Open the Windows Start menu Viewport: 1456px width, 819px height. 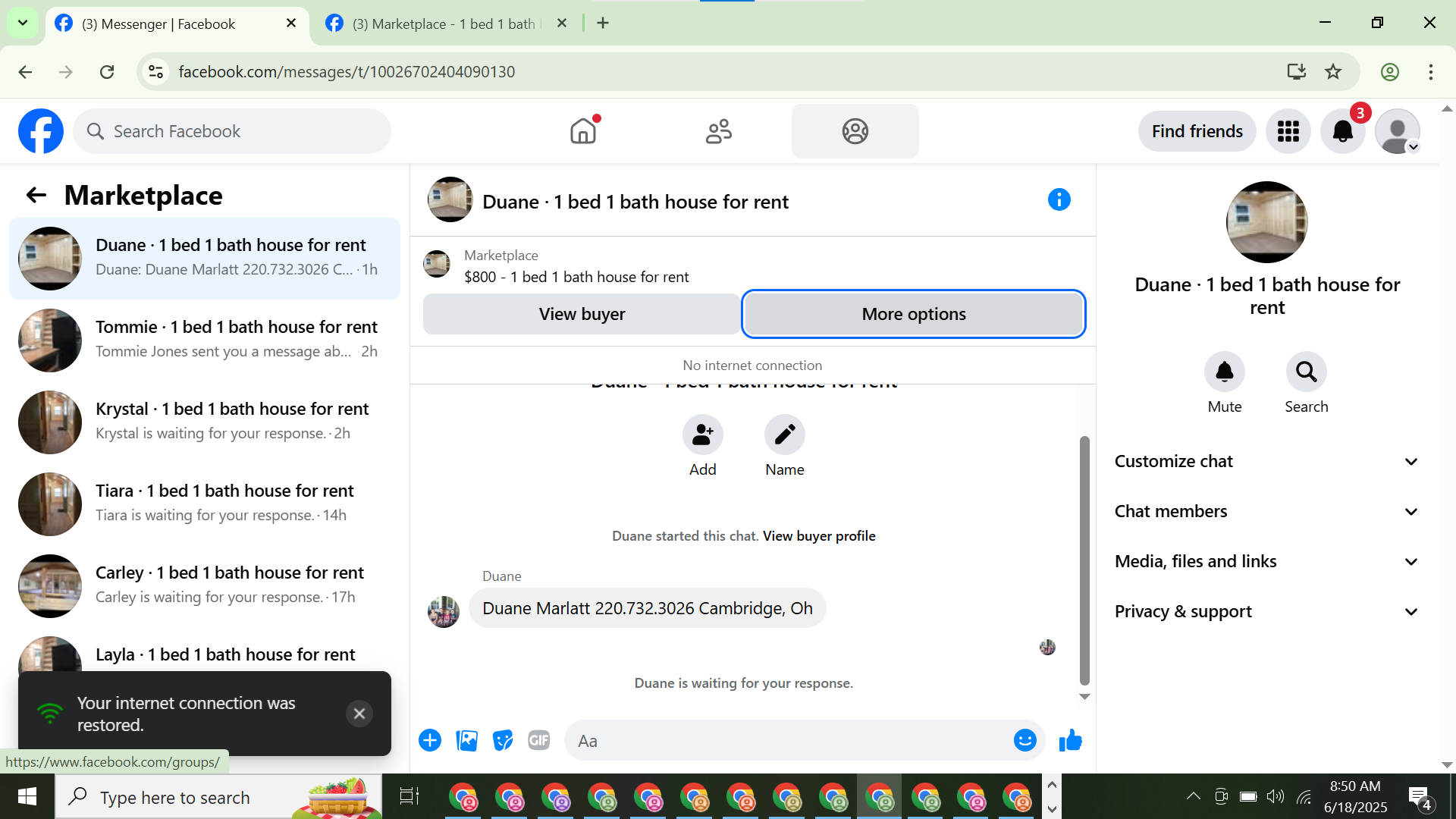click(x=27, y=796)
